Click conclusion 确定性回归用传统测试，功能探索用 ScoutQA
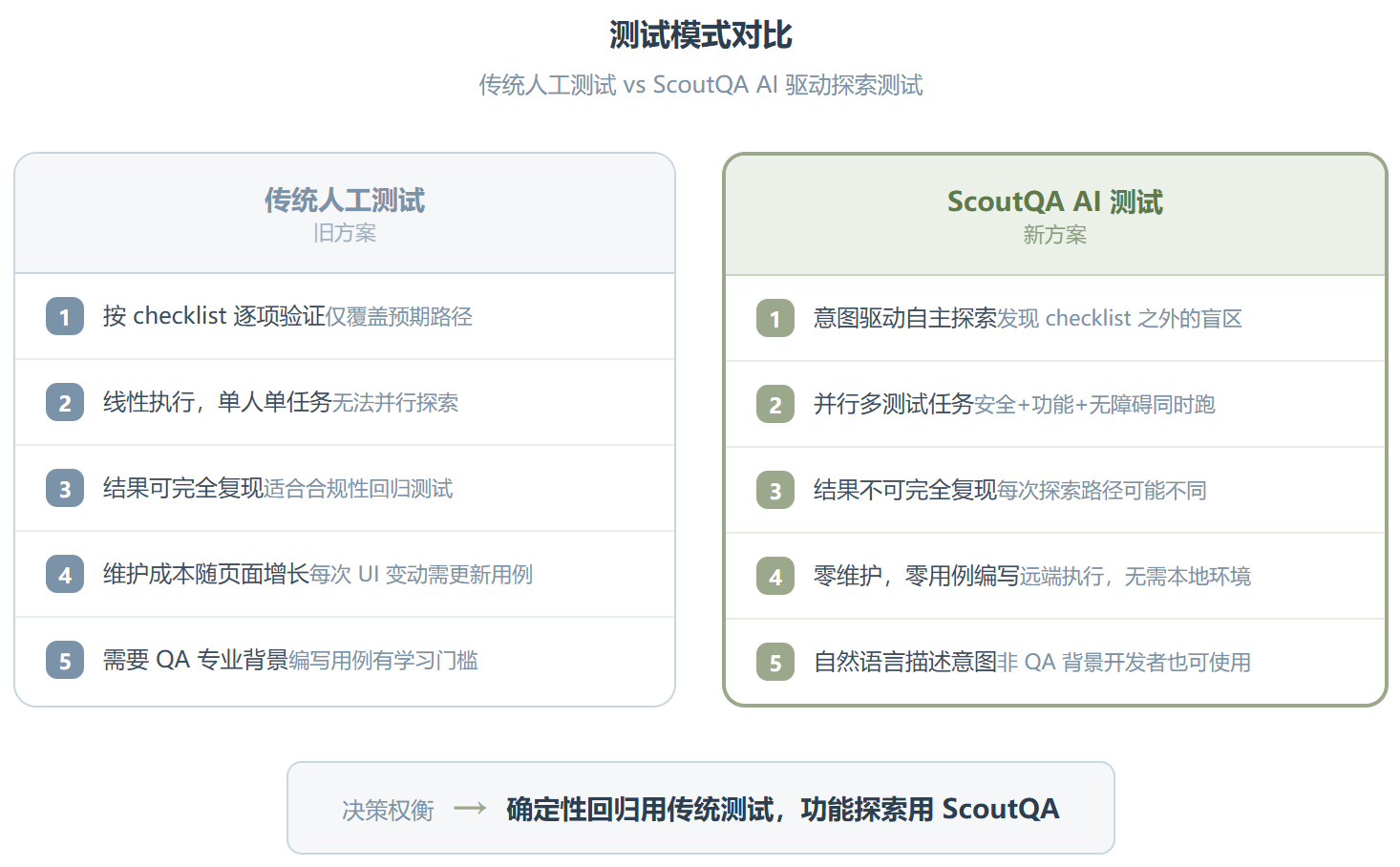Screen dimensions: 1400x867 pos(783,809)
